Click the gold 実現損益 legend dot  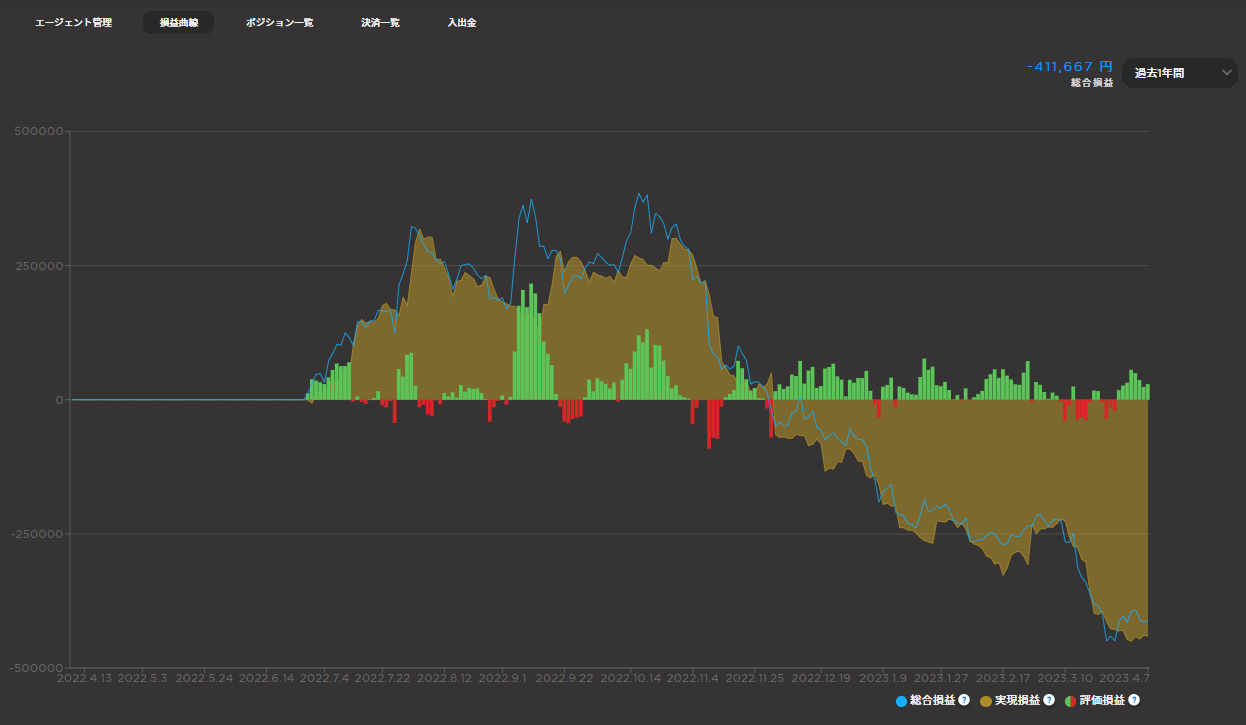tap(987, 700)
